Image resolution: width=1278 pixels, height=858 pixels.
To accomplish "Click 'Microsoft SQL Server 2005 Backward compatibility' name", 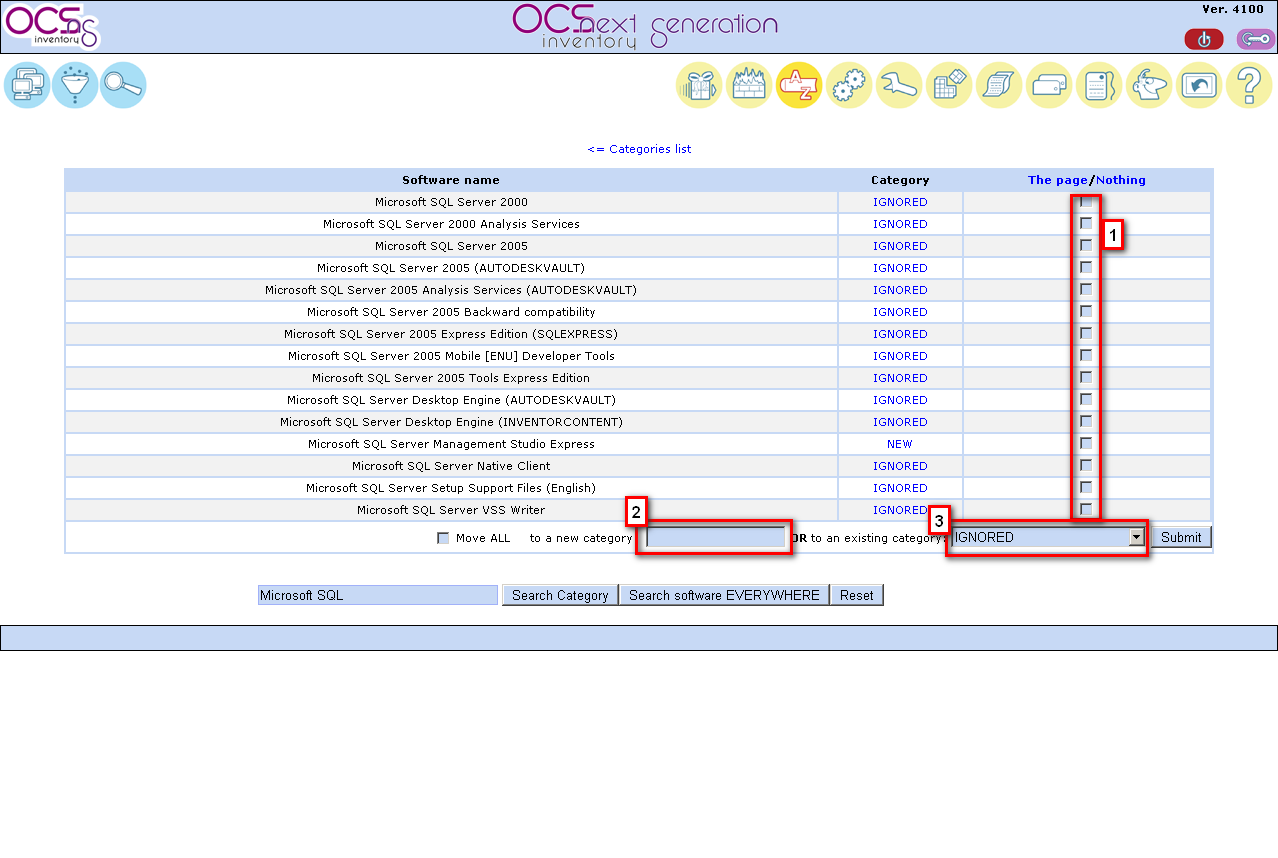I will tap(451, 312).
